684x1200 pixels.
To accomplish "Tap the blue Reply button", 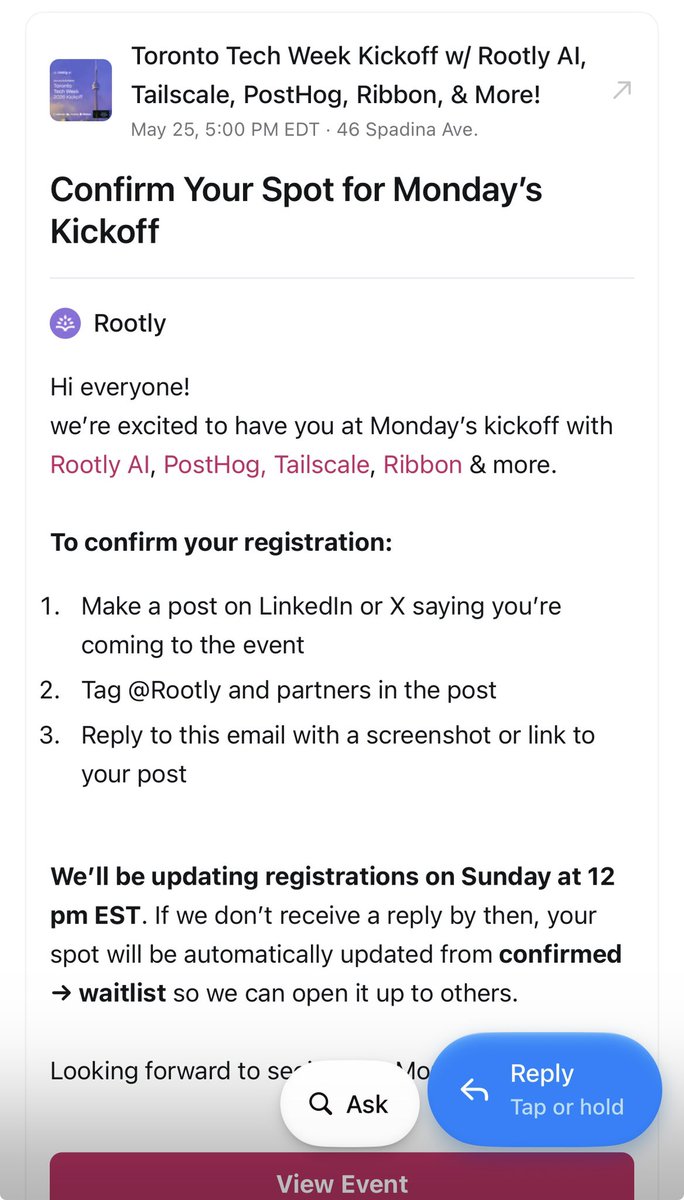I will [545, 1090].
